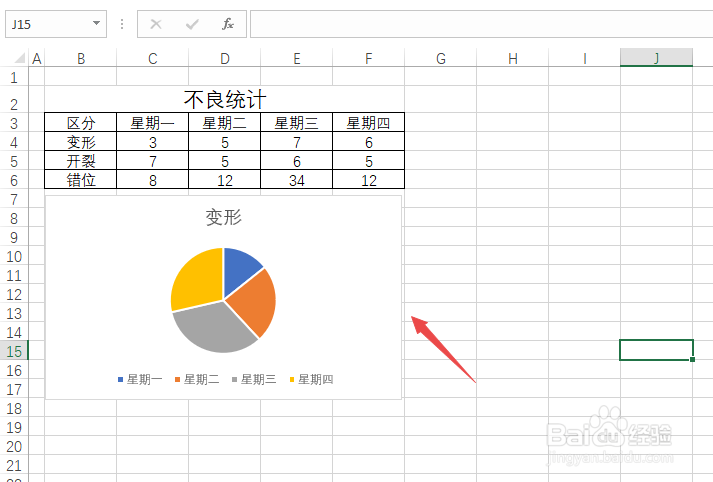Select column I header
The height and width of the screenshot is (482, 713).
pyautogui.click(x=584, y=58)
